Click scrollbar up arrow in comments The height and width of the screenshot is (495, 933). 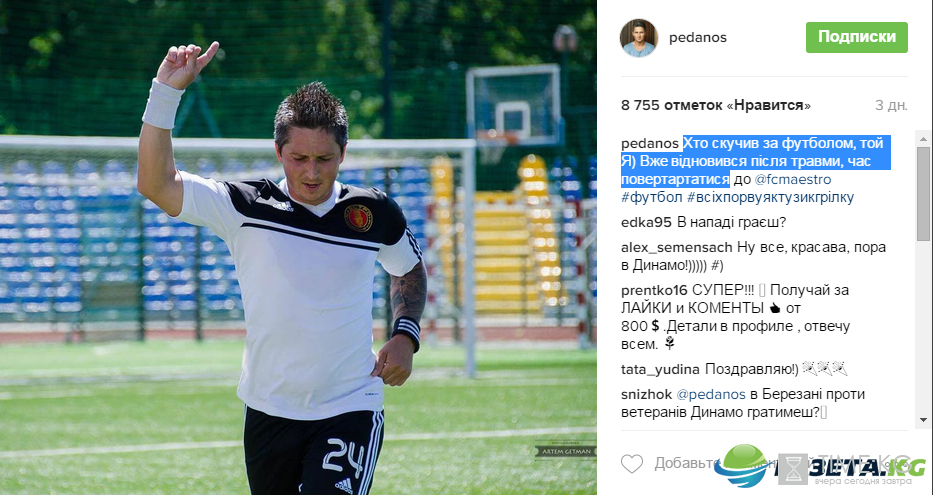pyautogui.click(x=923, y=139)
